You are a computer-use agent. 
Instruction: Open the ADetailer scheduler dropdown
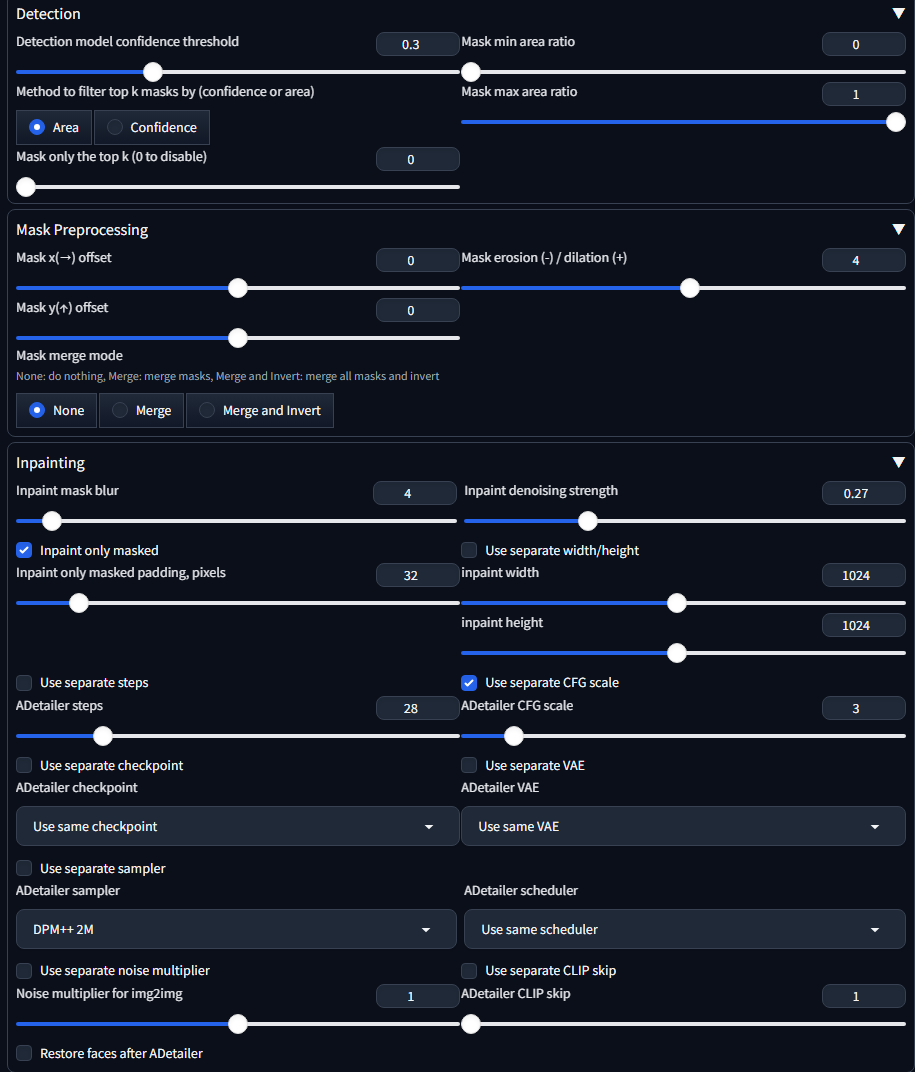[685, 929]
